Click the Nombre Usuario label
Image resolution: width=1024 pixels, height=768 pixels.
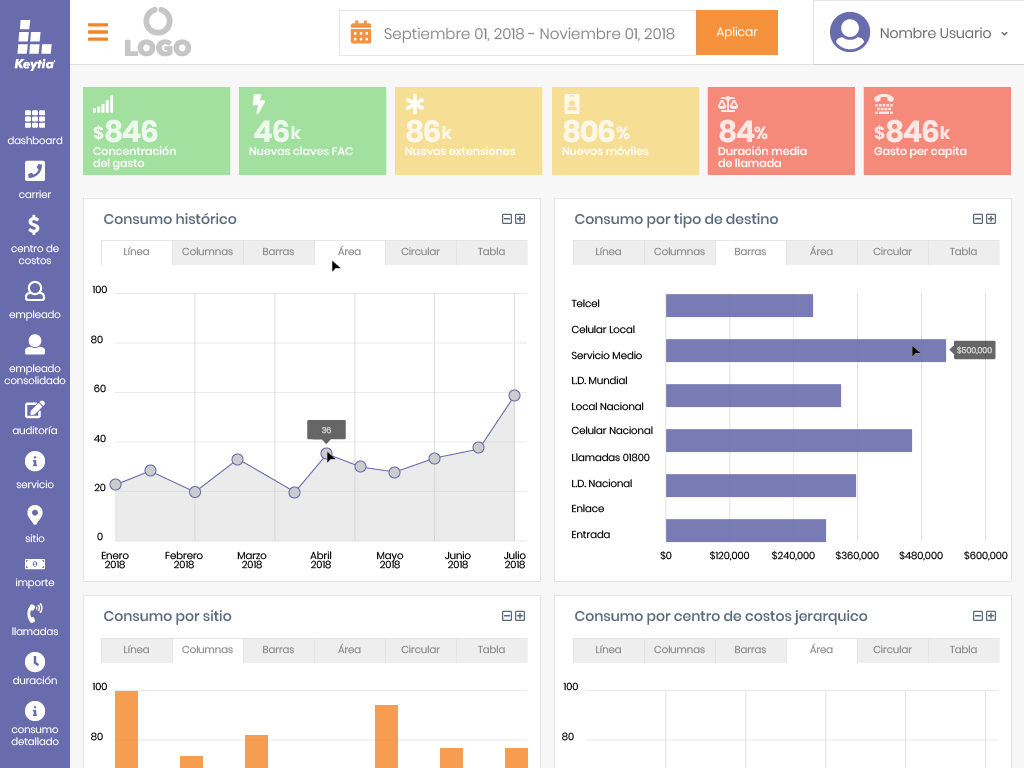coord(935,33)
